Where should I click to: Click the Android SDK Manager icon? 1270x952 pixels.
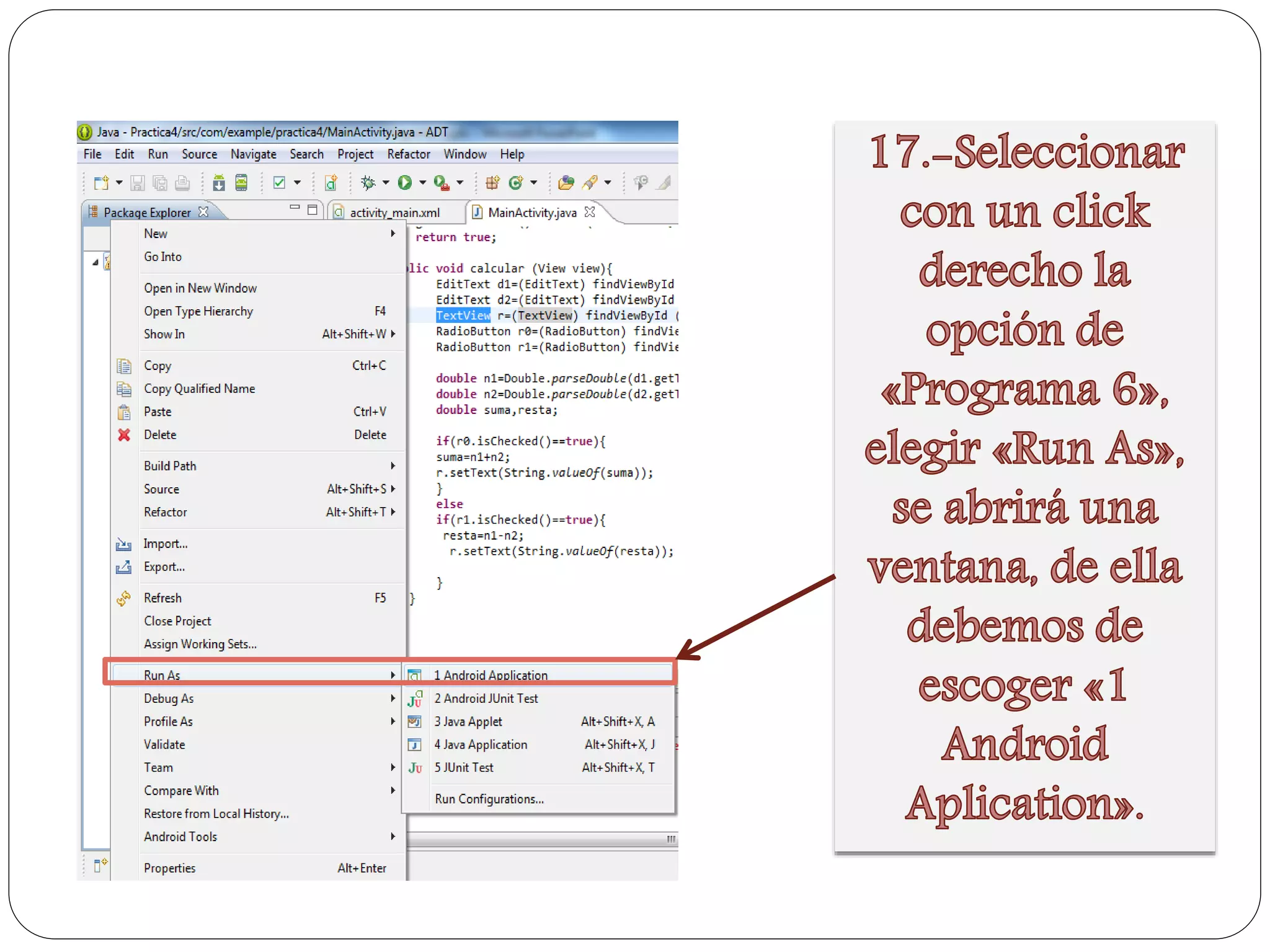(x=218, y=183)
